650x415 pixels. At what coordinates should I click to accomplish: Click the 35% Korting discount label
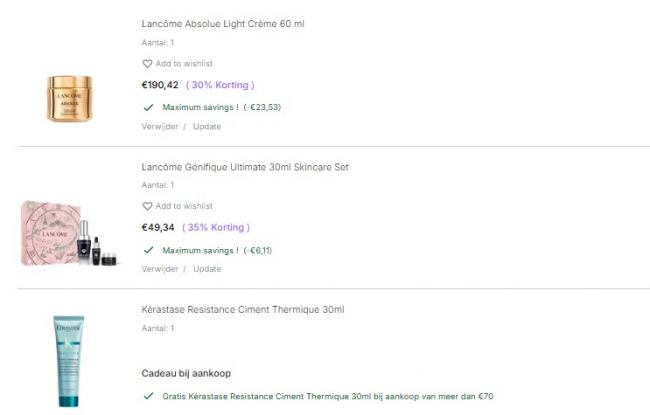pos(216,228)
